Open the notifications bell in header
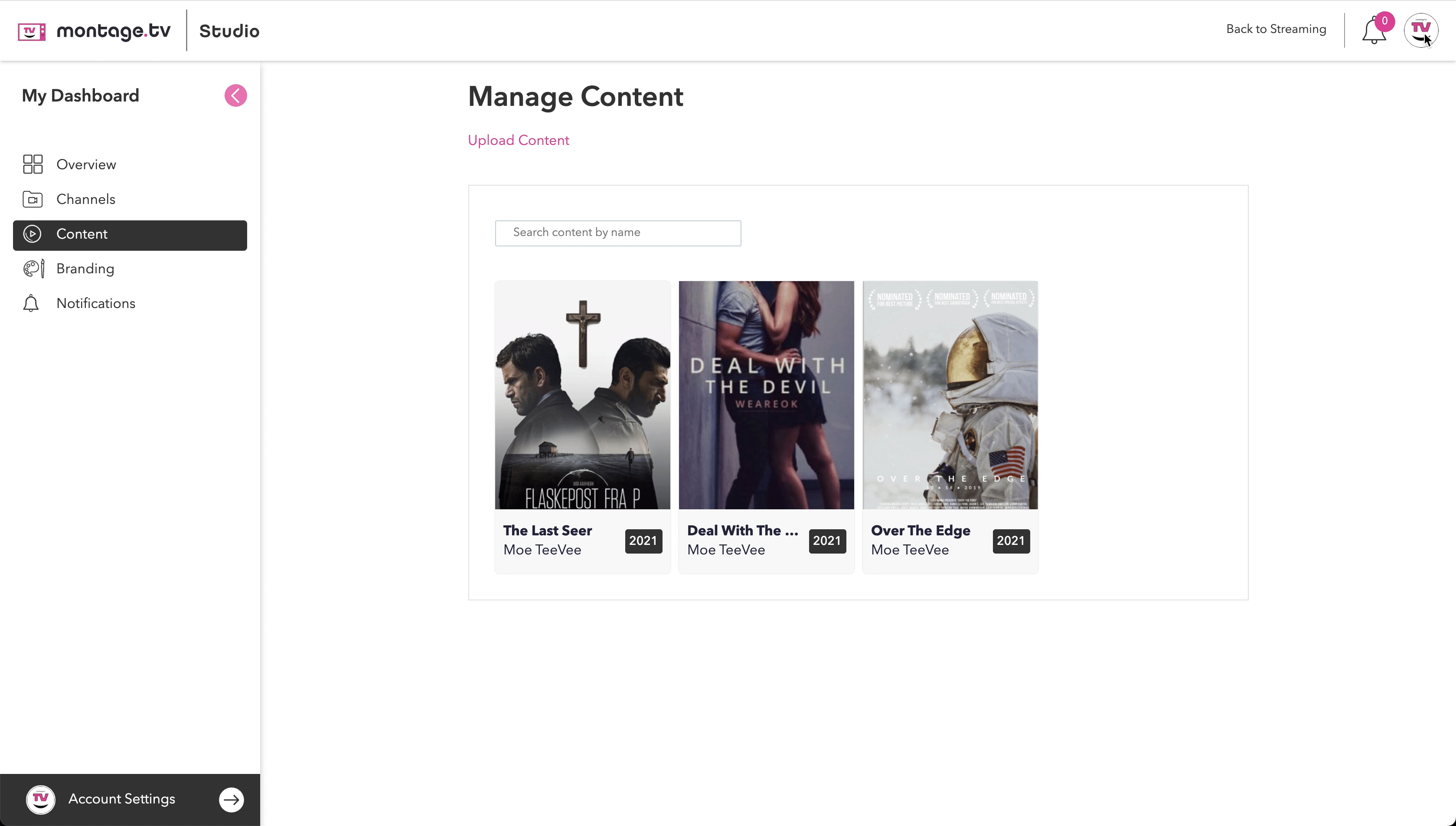This screenshot has width=1456, height=826. (x=1374, y=31)
